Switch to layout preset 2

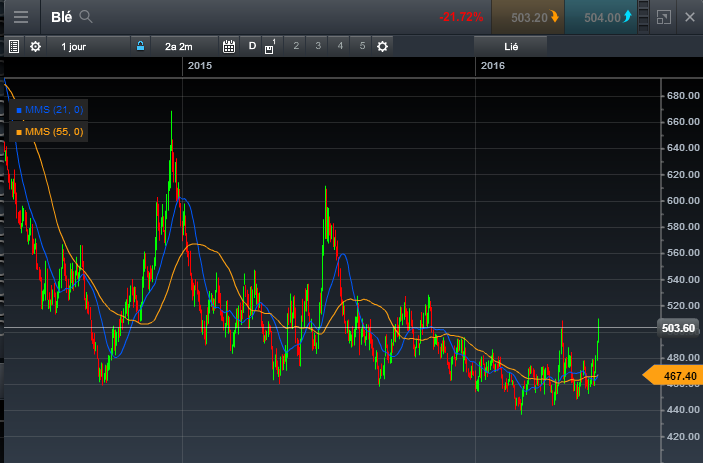(296, 46)
